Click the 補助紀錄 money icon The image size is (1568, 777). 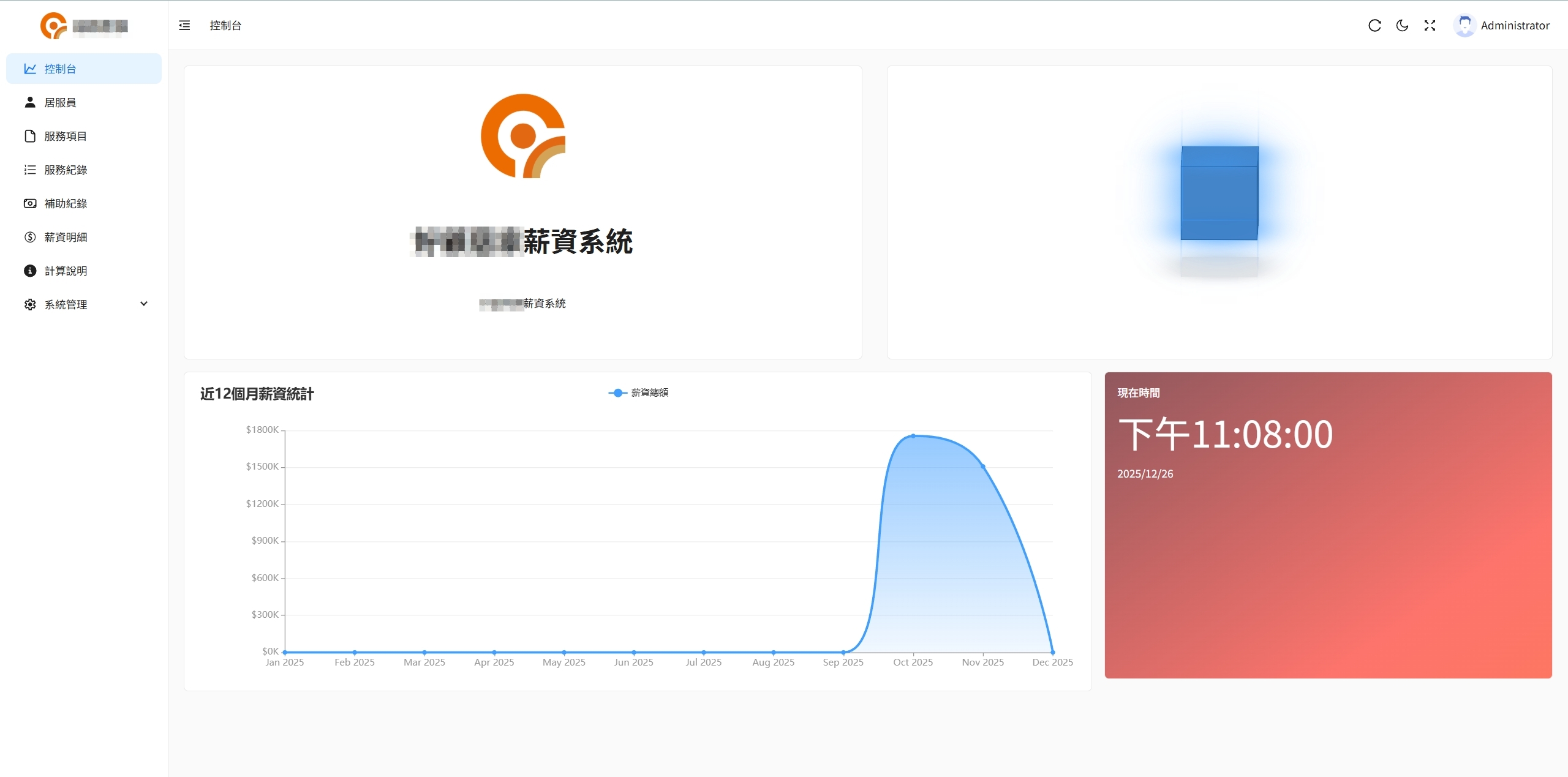(x=29, y=203)
